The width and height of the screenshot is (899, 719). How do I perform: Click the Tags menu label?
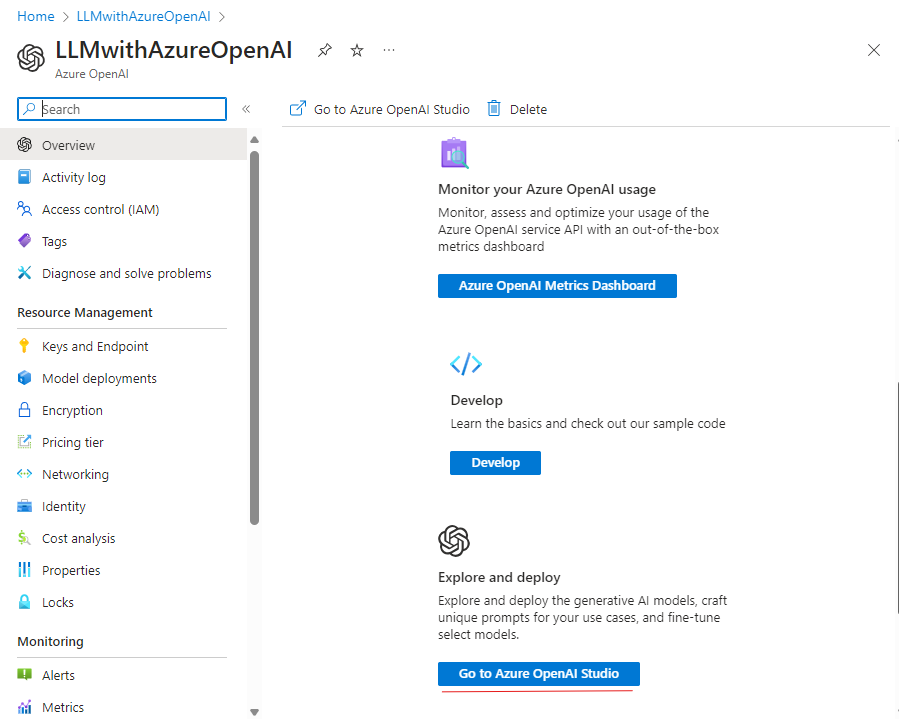coord(54,241)
